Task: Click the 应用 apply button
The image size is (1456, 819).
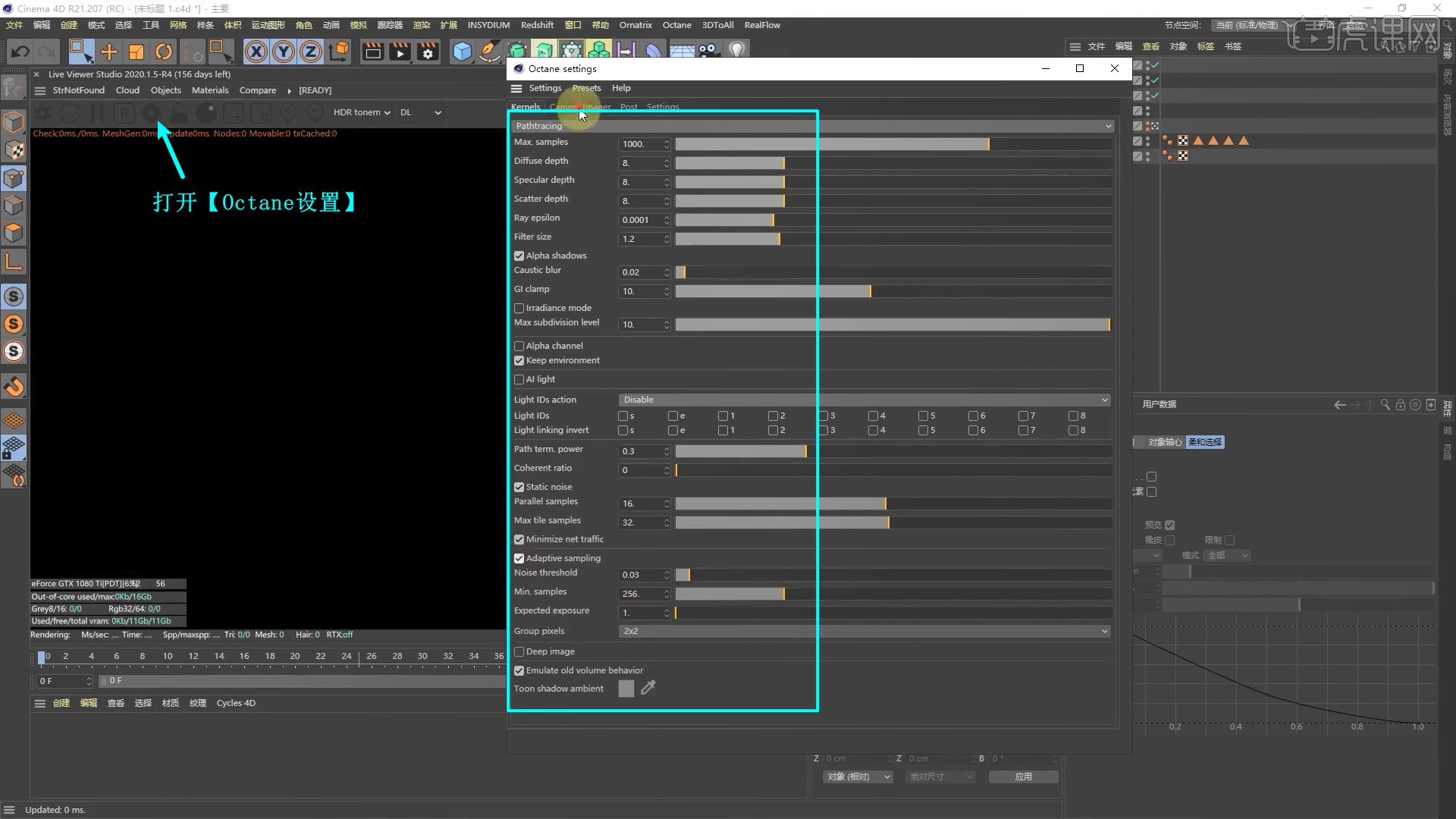Action: coord(1024,777)
